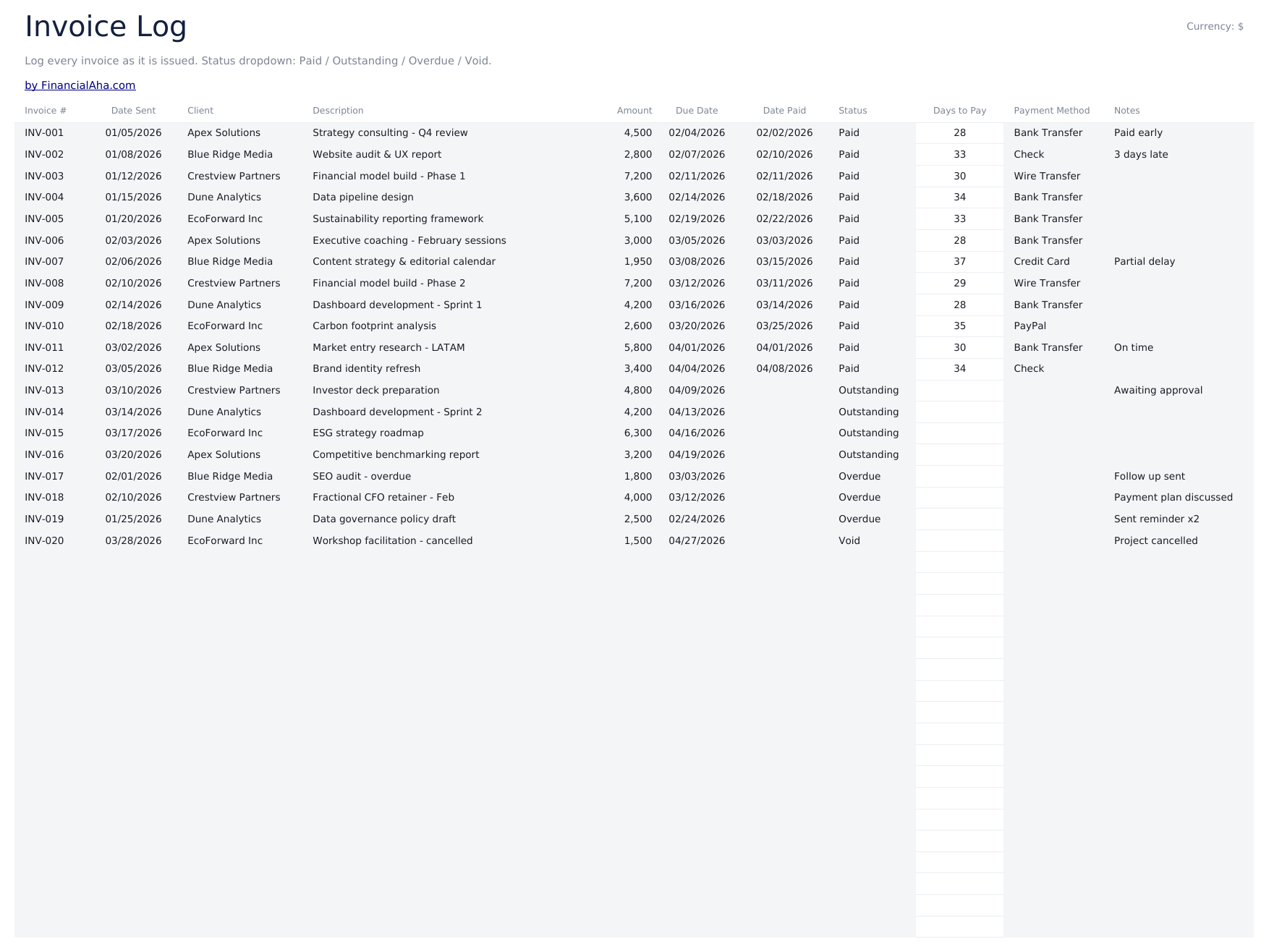
Task: Select Market entry research - LATAM
Action: (x=389, y=348)
